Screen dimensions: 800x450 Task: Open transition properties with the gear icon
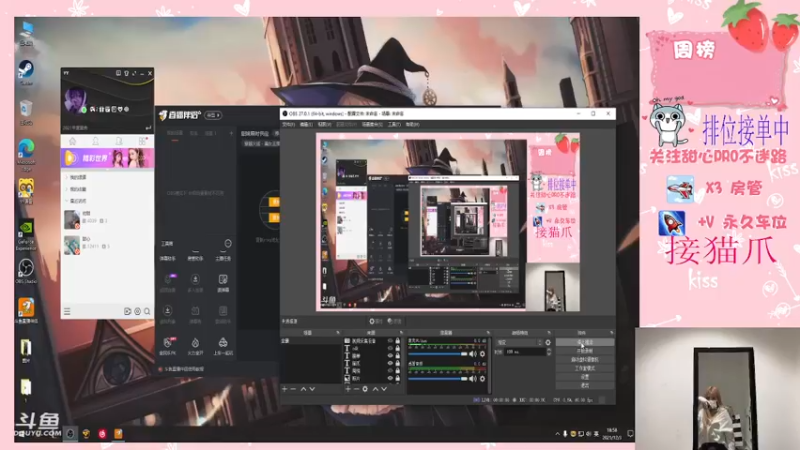pos(548,342)
